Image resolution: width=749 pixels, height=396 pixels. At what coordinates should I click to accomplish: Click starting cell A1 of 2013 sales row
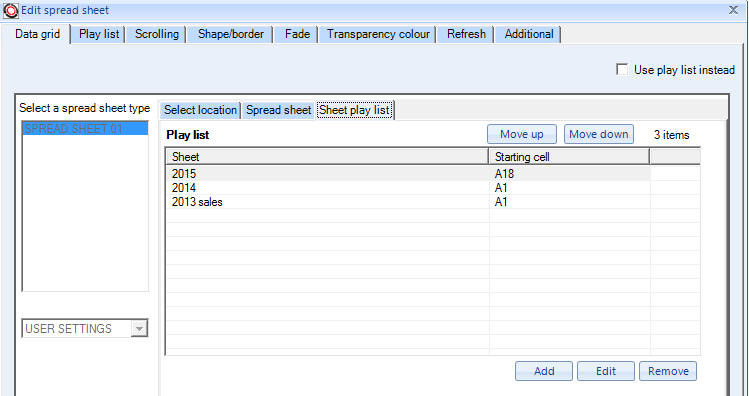501,202
